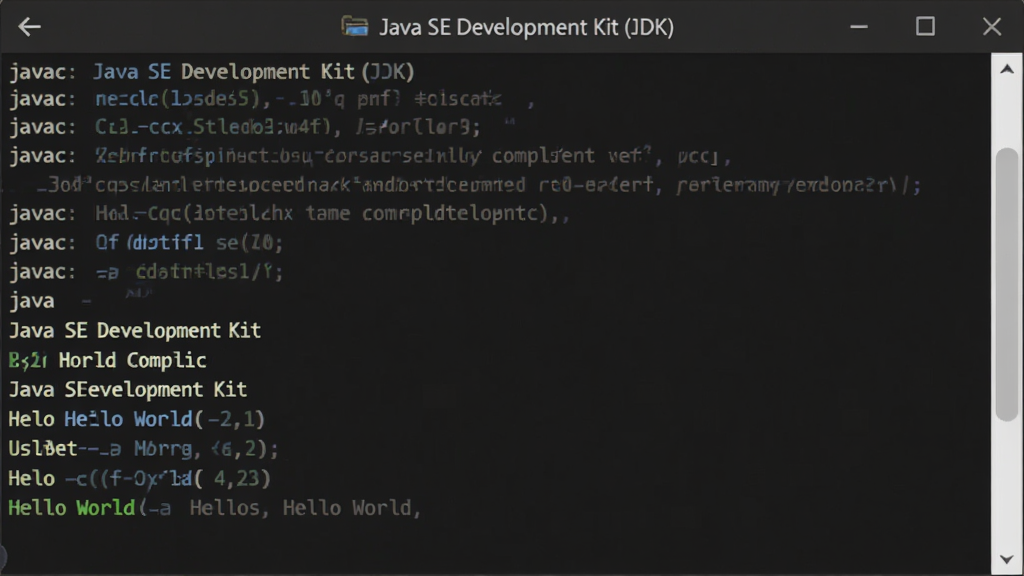
Task: Click the line starting with 'Usl'
Action: (144, 449)
